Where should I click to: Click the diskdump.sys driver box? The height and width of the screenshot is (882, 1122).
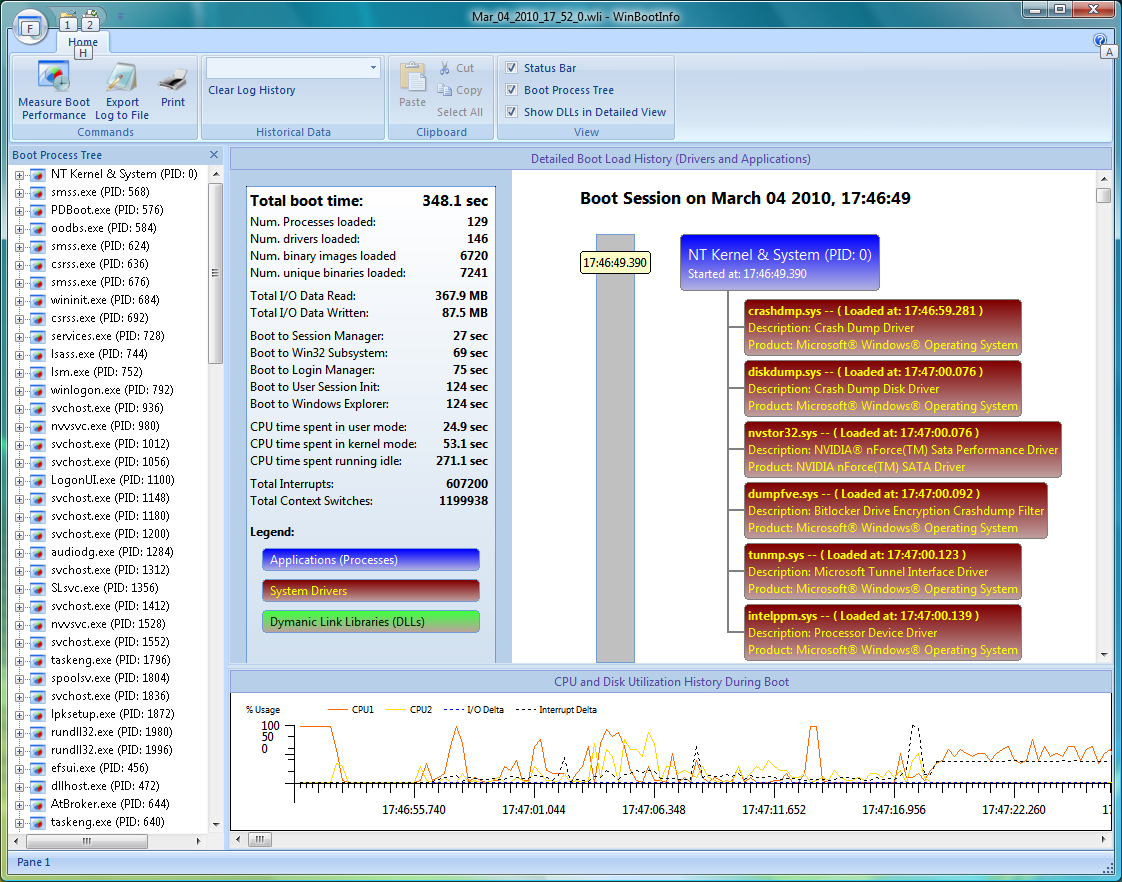[x=882, y=388]
